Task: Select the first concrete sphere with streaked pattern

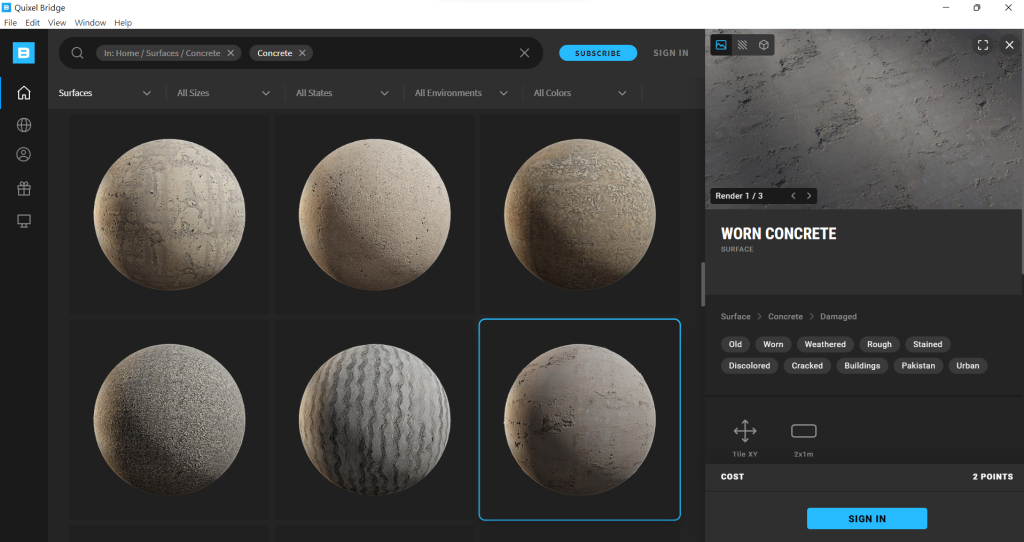Action: 169,214
